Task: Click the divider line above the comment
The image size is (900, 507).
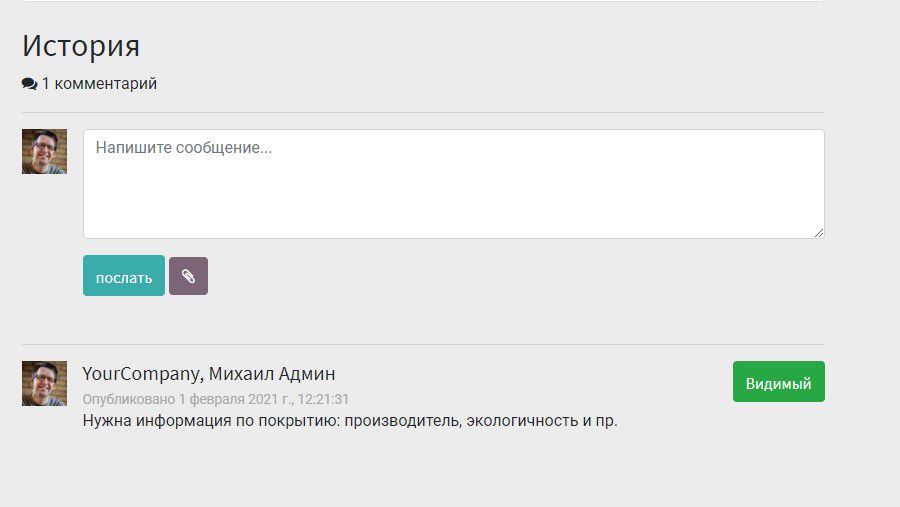Action: click(x=423, y=345)
